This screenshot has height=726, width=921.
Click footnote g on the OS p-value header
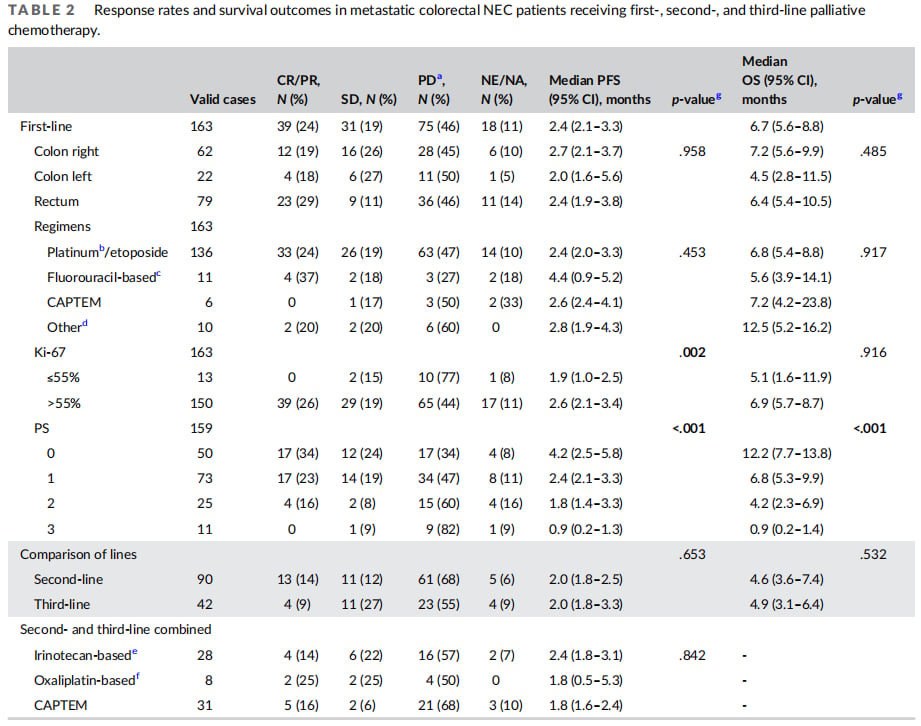click(x=899, y=96)
